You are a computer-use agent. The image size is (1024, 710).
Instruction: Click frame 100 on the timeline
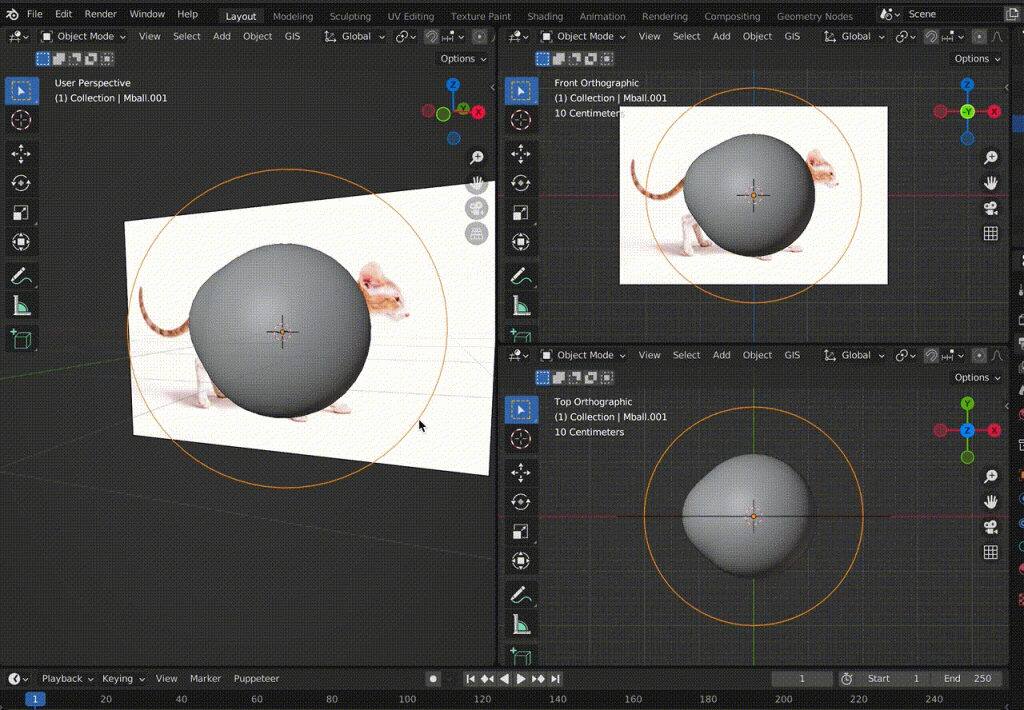point(407,700)
